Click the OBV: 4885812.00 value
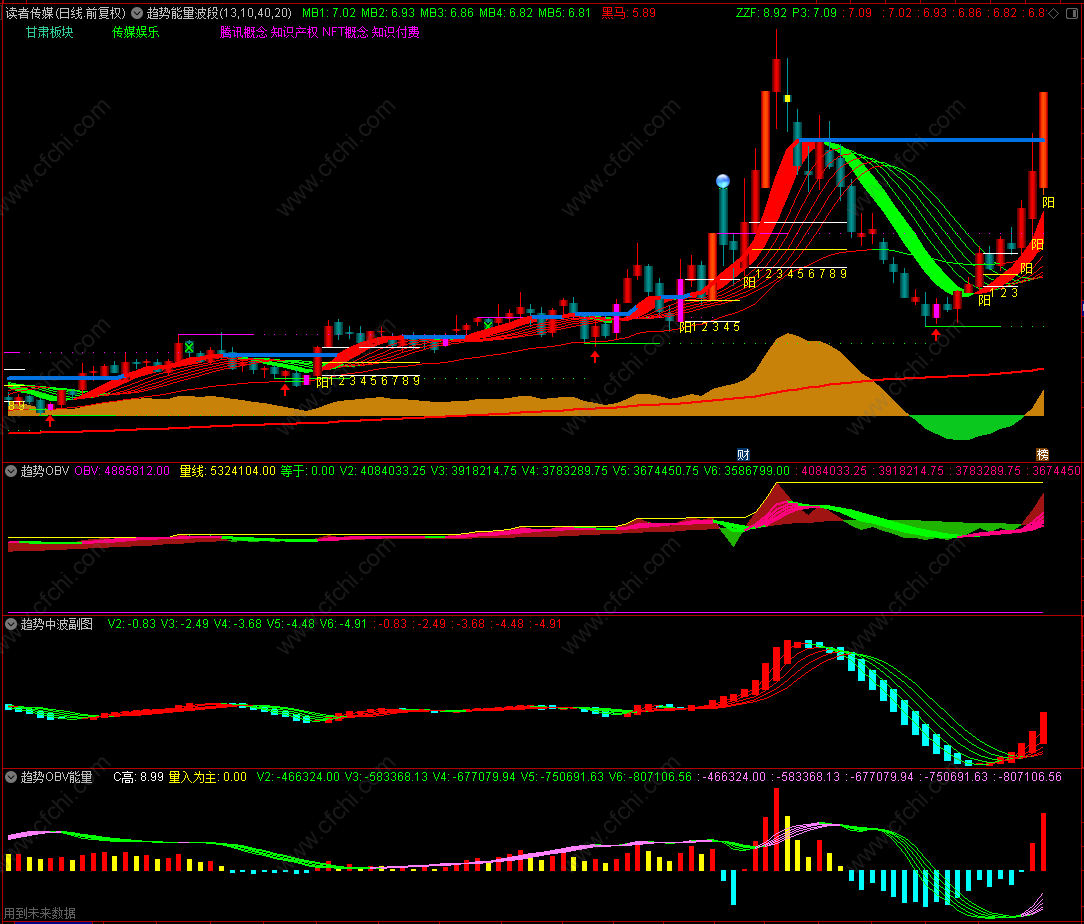This screenshot has width=1084, height=924. [x=122, y=471]
